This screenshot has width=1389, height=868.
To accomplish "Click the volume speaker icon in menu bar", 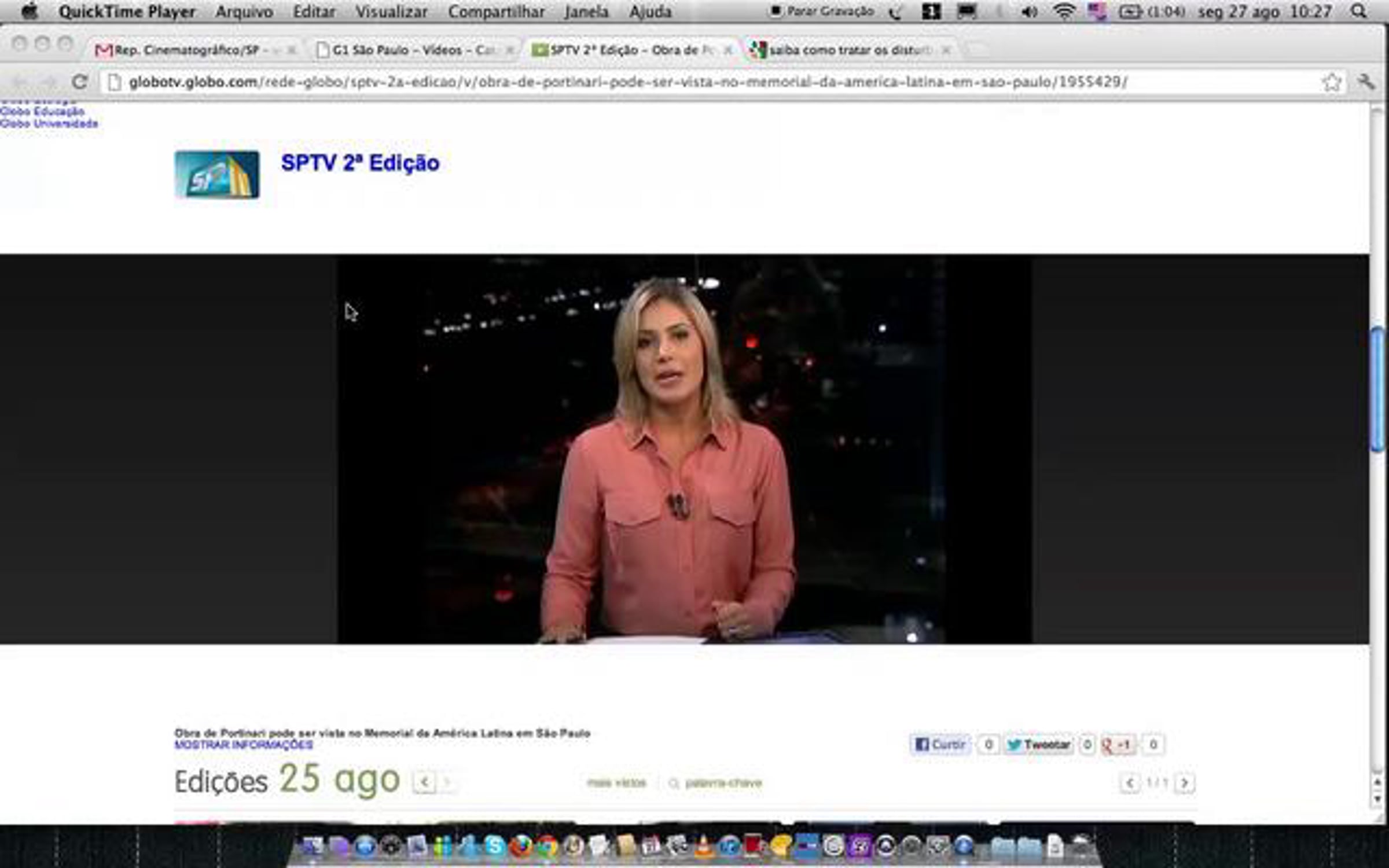I will coord(1029,12).
